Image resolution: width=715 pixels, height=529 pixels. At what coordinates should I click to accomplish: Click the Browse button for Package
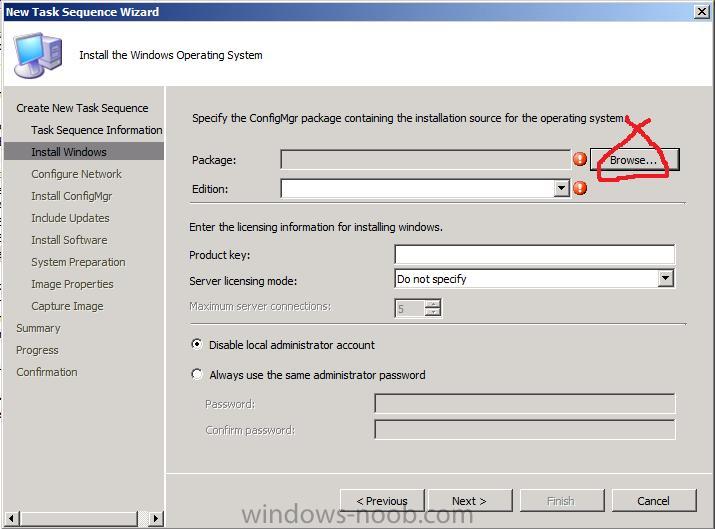(x=634, y=160)
